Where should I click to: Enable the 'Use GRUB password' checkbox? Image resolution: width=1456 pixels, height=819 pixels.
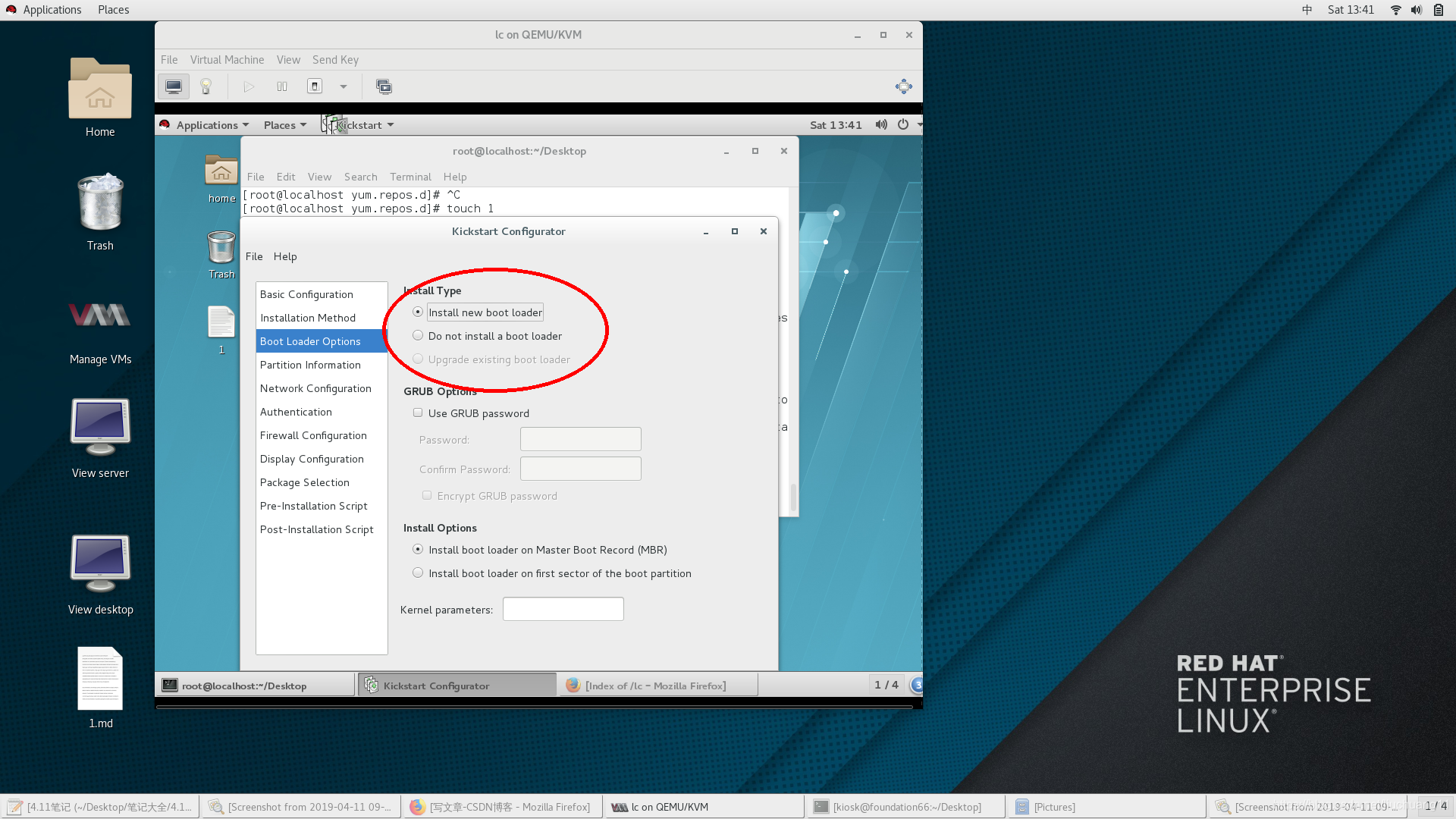[418, 413]
